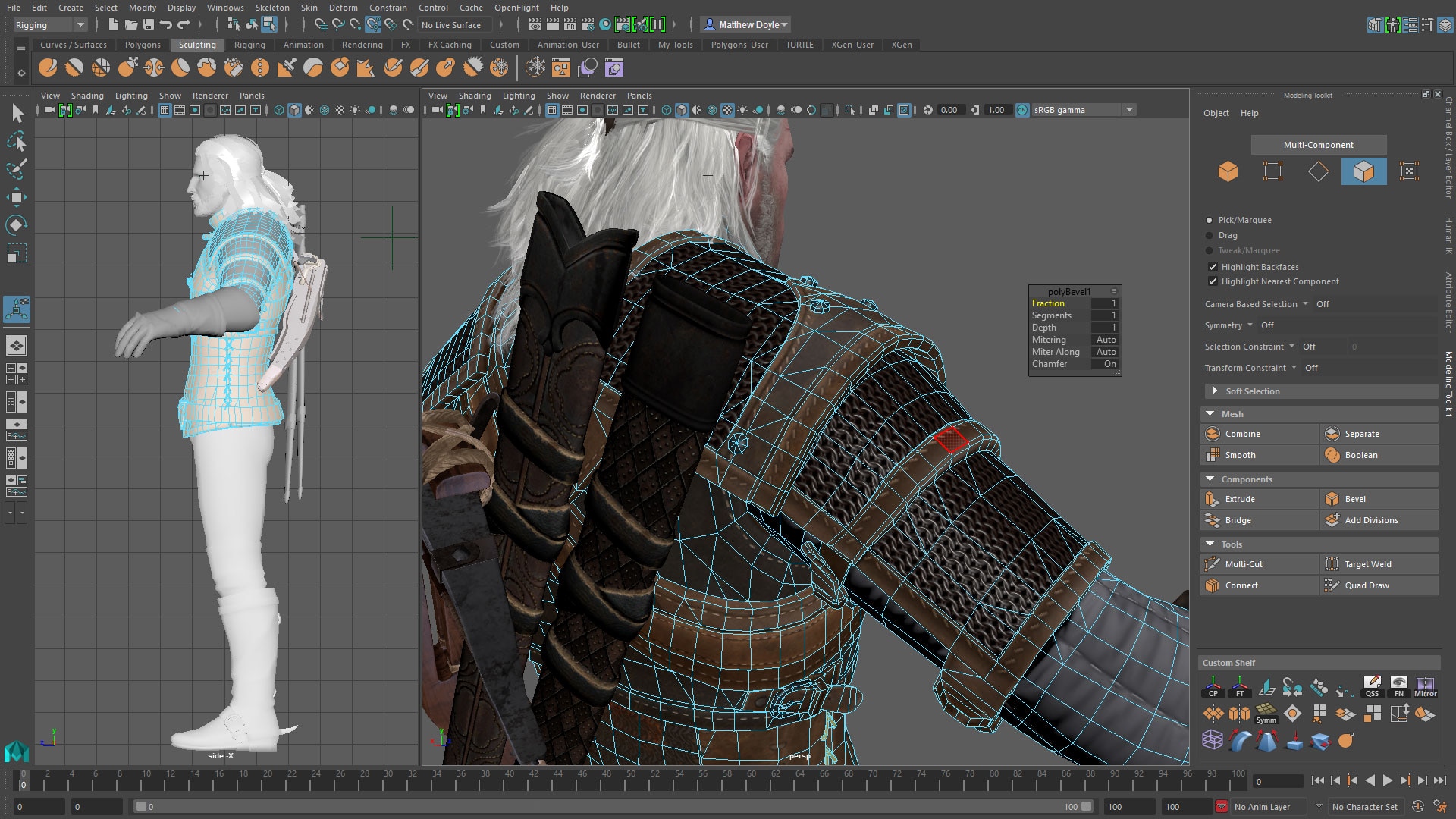
Task: Select the Multi-Cut tool
Action: 1244,563
